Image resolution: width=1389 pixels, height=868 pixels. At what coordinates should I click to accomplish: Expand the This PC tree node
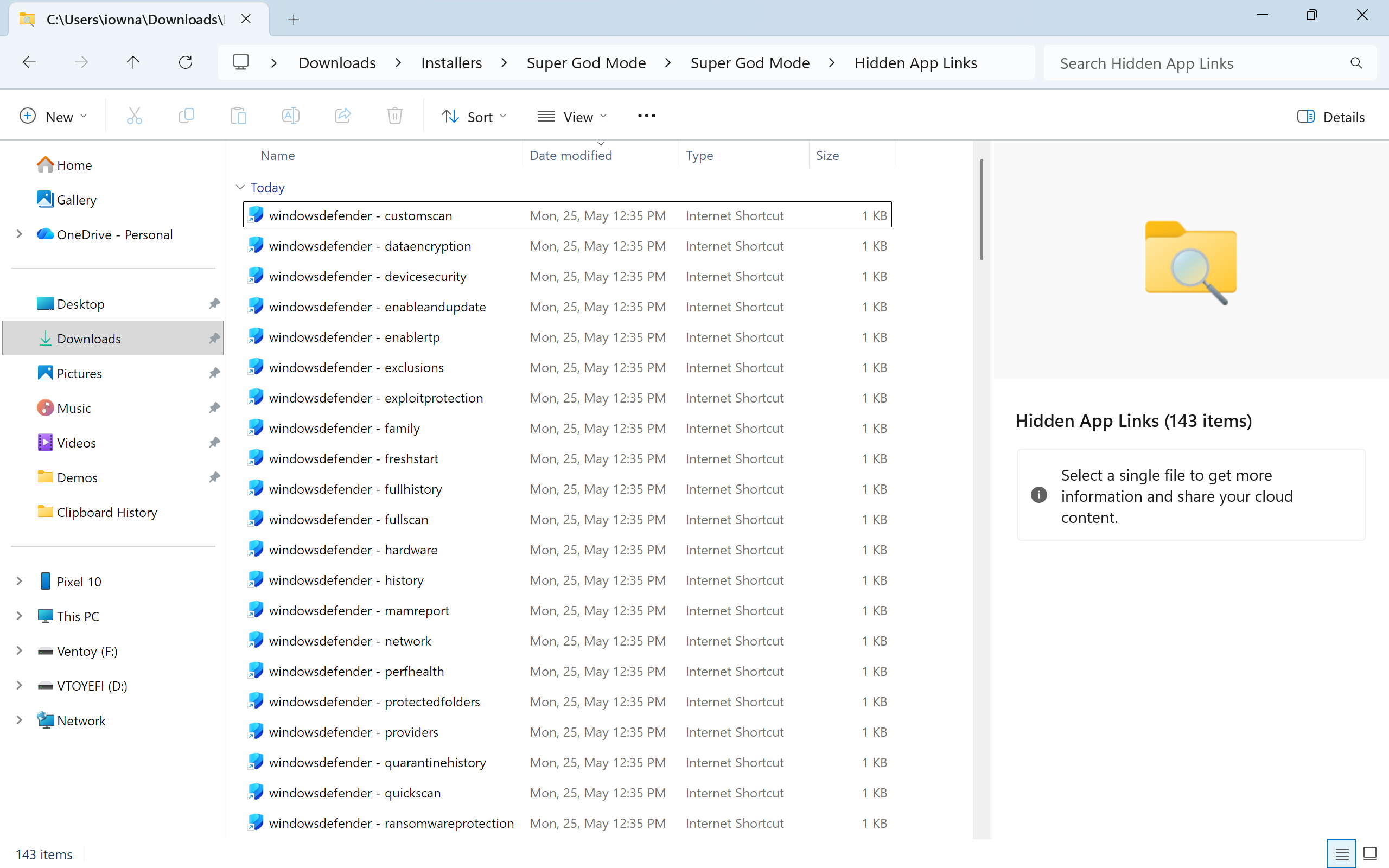point(19,616)
